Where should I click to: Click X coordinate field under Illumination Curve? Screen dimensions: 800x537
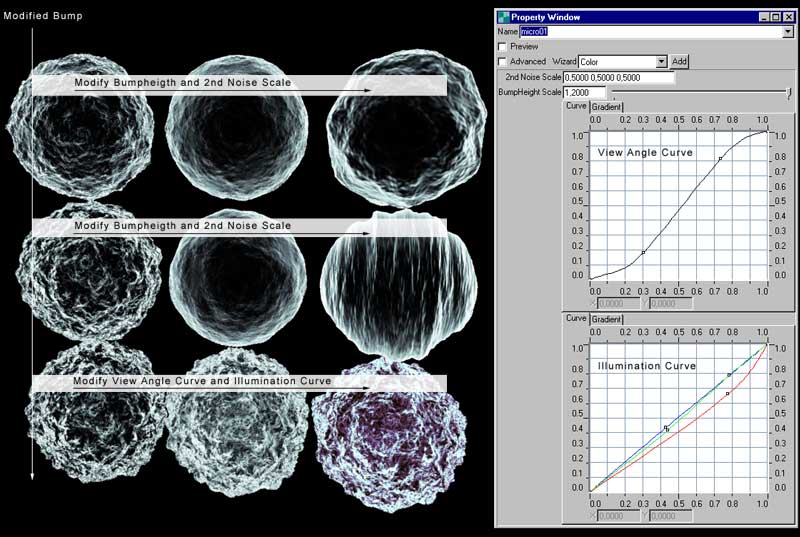(x=617, y=516)
